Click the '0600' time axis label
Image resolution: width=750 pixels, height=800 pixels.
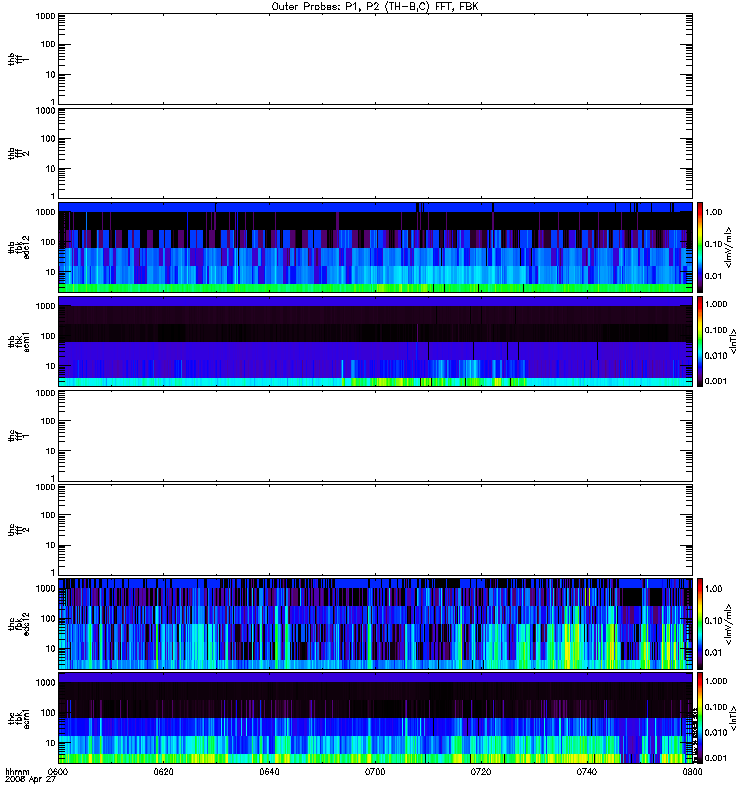click(58, 771)
